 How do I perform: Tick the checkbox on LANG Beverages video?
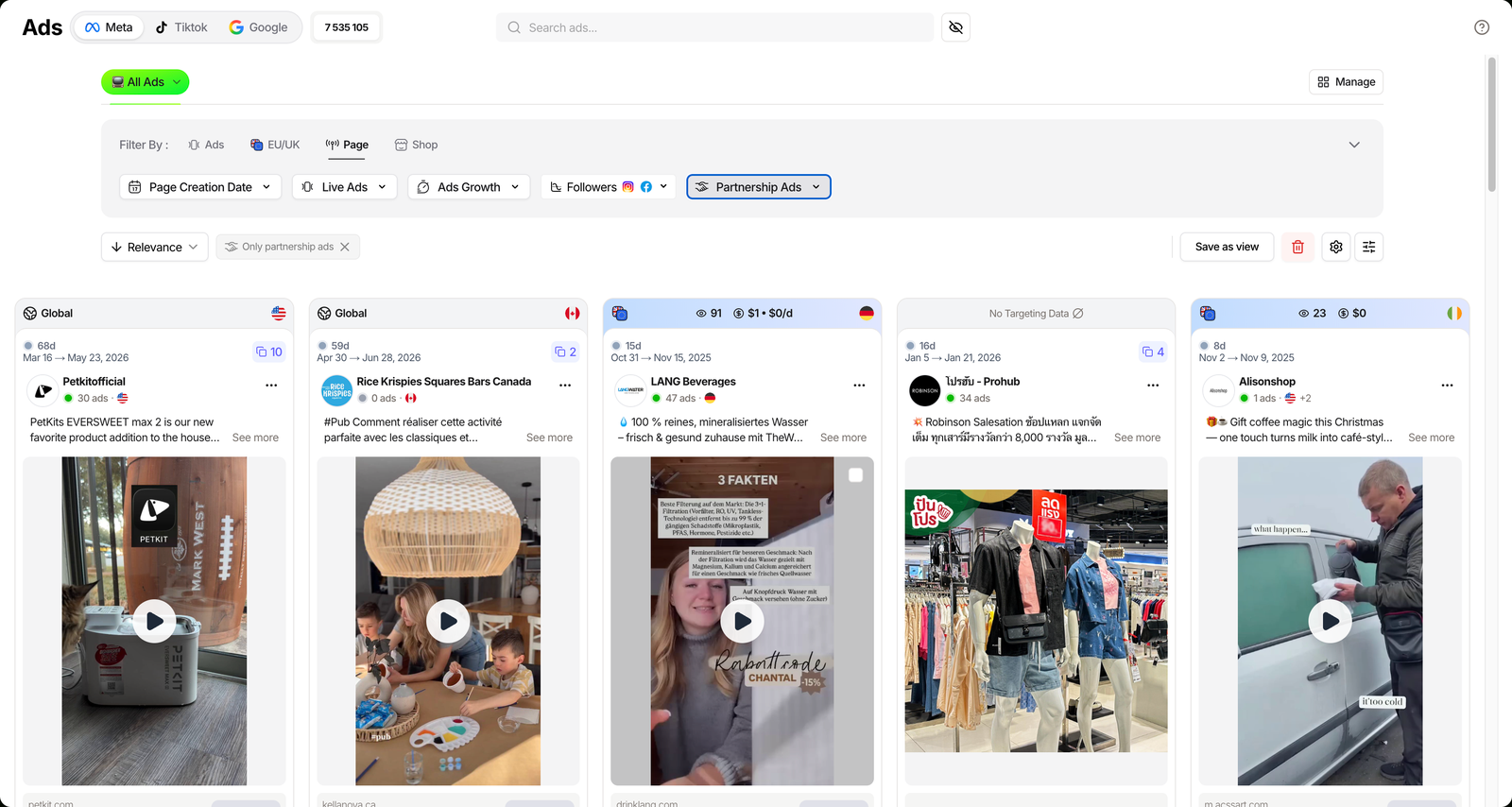[855, 475]
